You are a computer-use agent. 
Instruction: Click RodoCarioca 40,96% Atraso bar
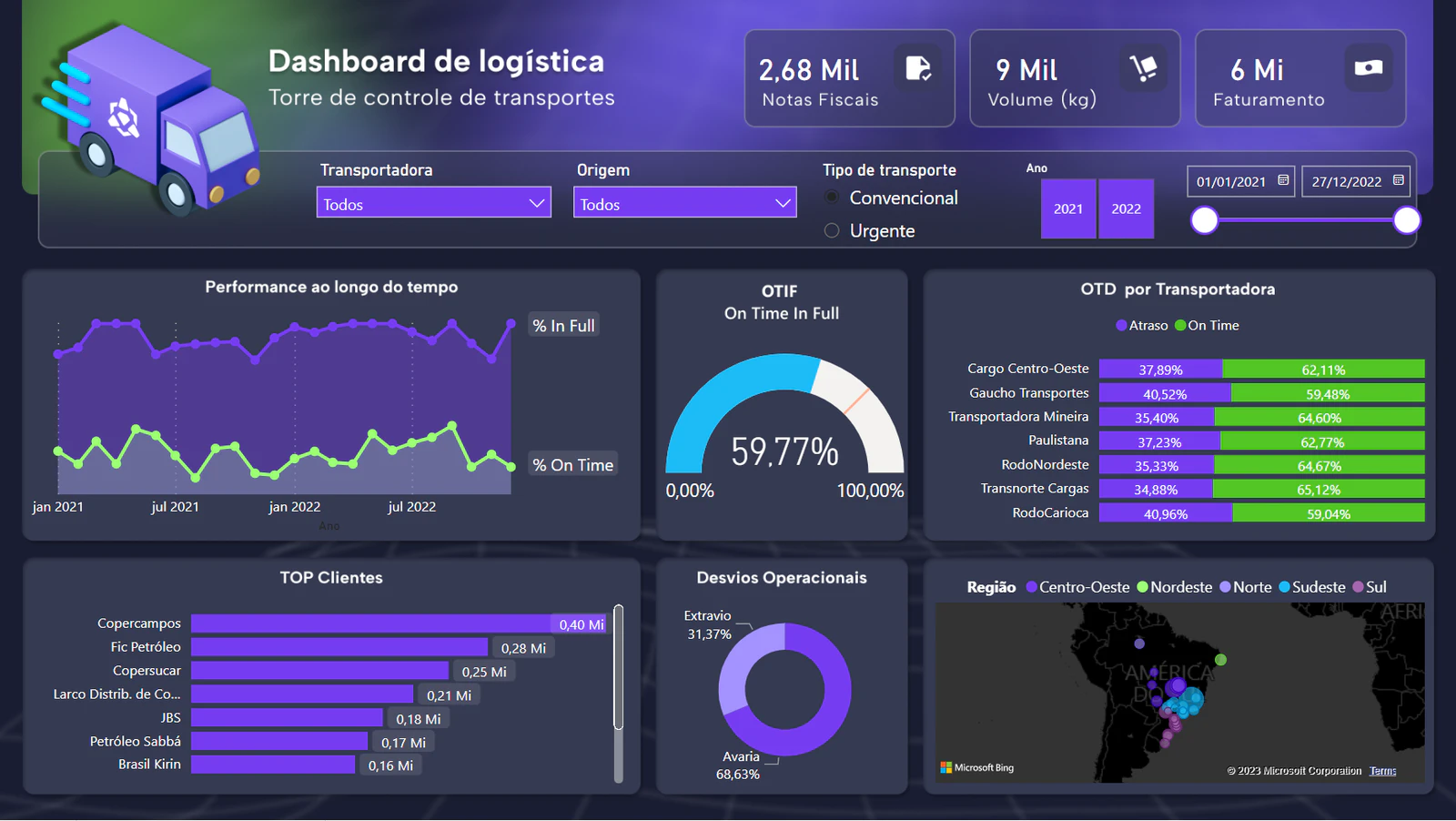[1166, 513]
